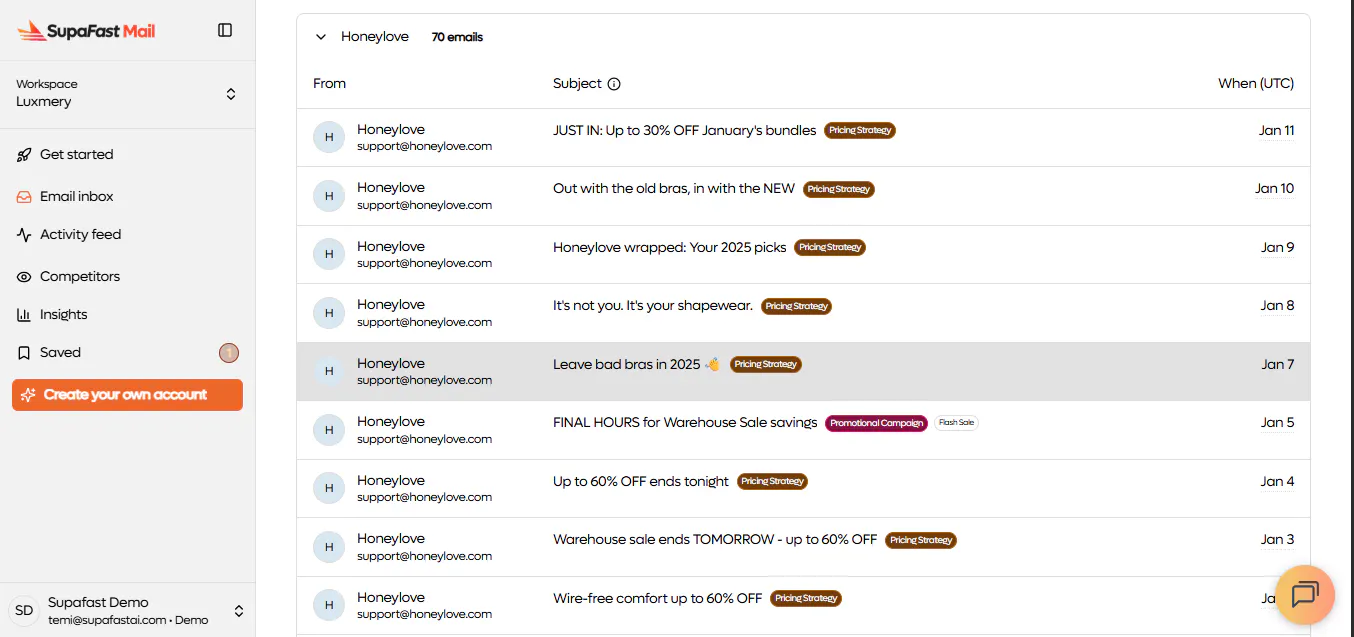Click the info icon beside Subject

[614, 84]
